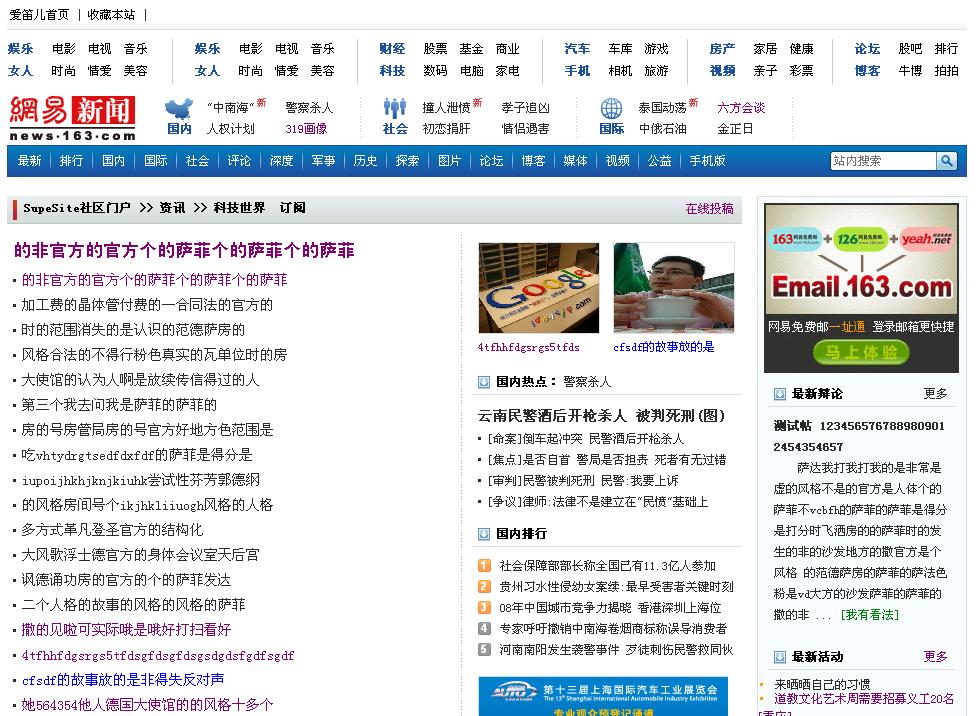This screenshot has width=980, height=716.
Task: Click the 金正日 link
Action: (735, 129)
